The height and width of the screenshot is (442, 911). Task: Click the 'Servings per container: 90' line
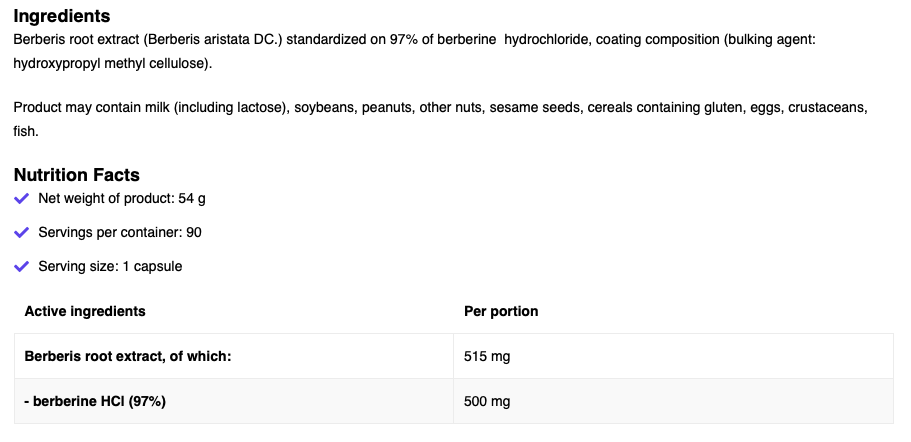click(x=120, y=232)
